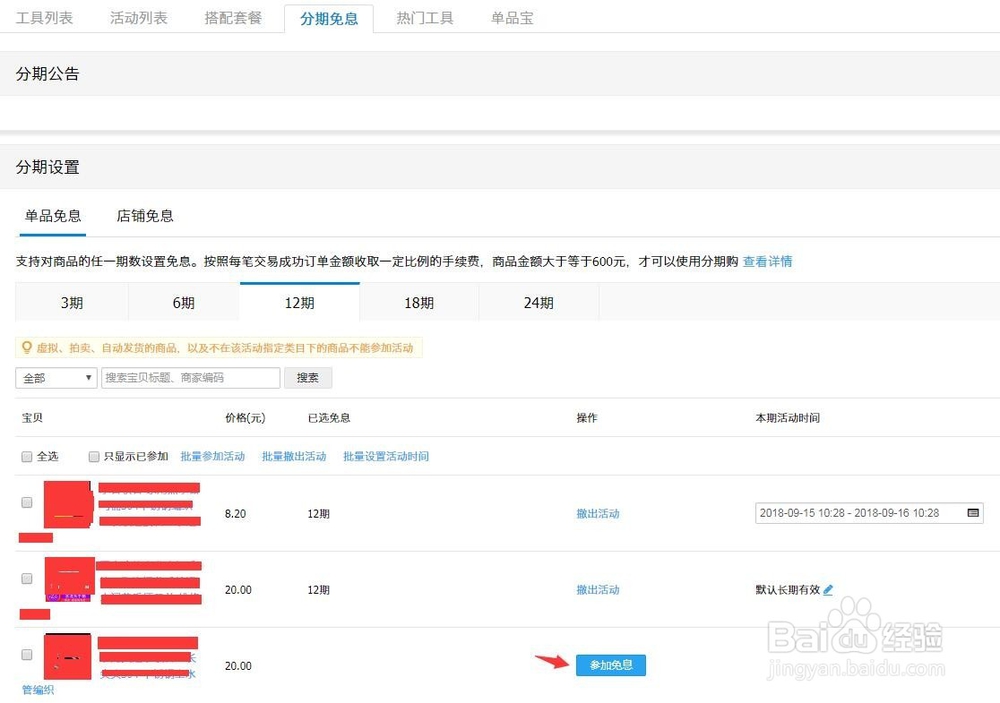This screenshot has height=703, width=1000.
Task: Open the 全部 filter dropdown
Action: 55,377
